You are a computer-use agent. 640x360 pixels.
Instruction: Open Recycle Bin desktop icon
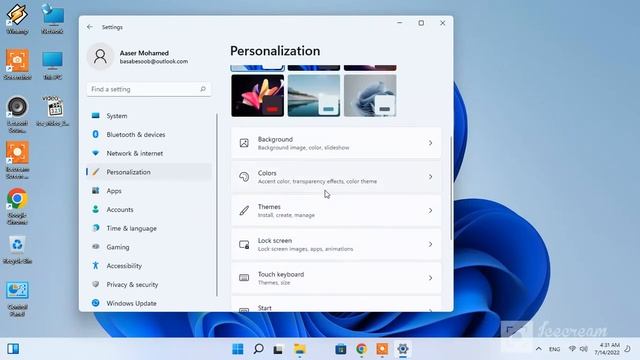17,249
